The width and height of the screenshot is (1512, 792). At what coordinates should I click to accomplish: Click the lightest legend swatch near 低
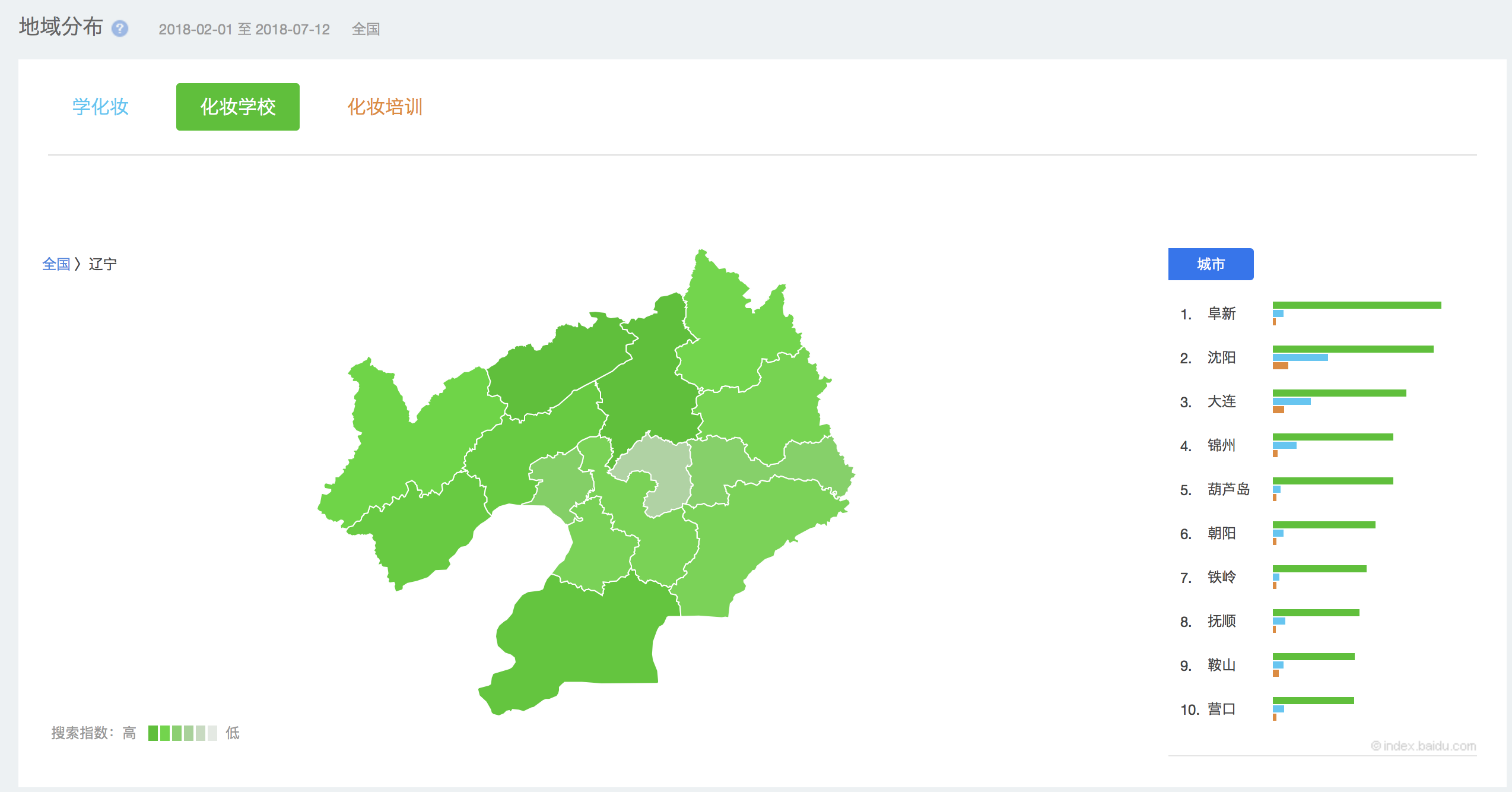pos(212,733)
